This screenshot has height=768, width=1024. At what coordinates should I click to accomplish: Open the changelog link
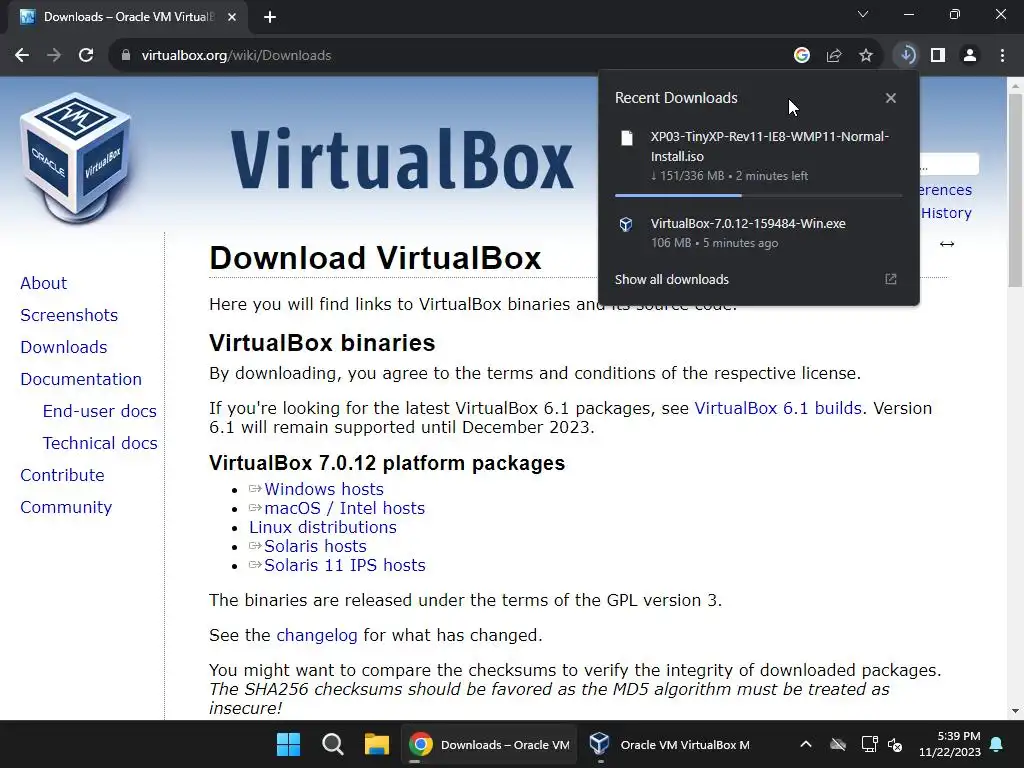click(317, 635)
